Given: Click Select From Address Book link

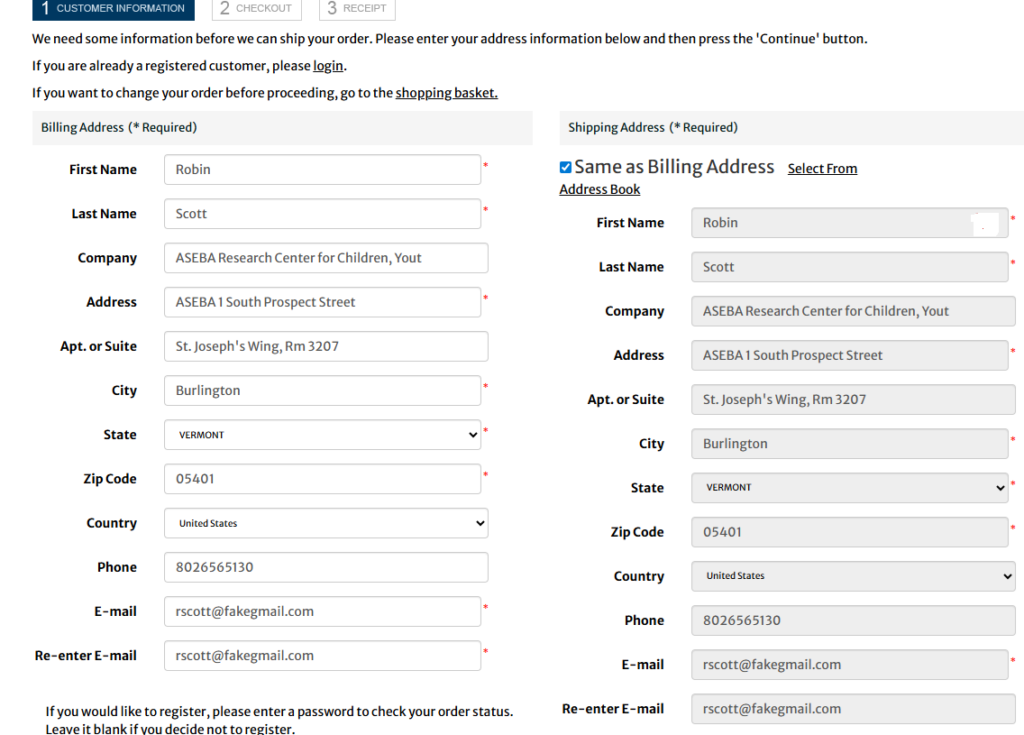Looking at the screenshot, I should (x=821, y=169).
